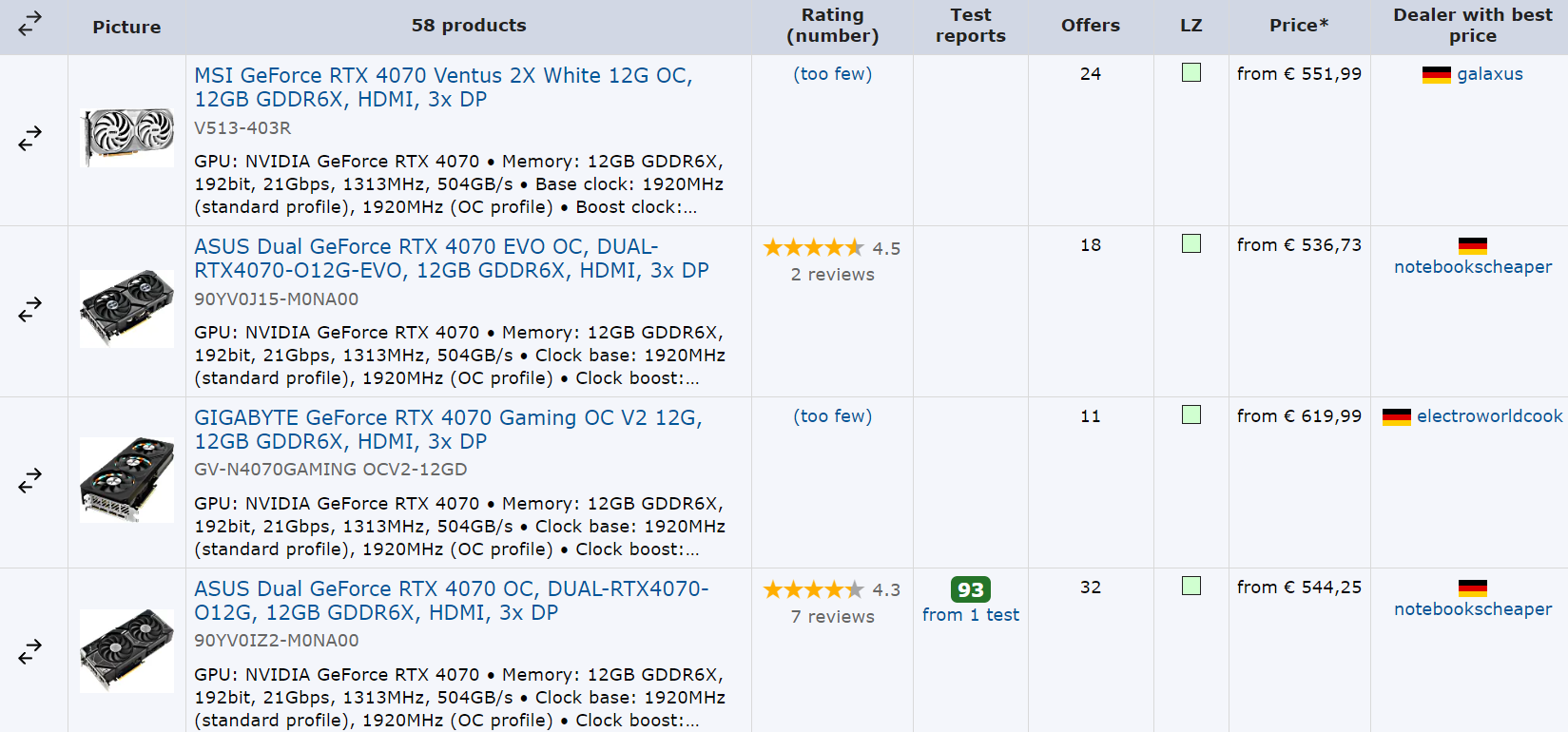The width and height of the screenshot is (1568, 732).
Task: Open ASUS Dual GeForce RTX 4070 EVO OC link
Action: (452, 259)
